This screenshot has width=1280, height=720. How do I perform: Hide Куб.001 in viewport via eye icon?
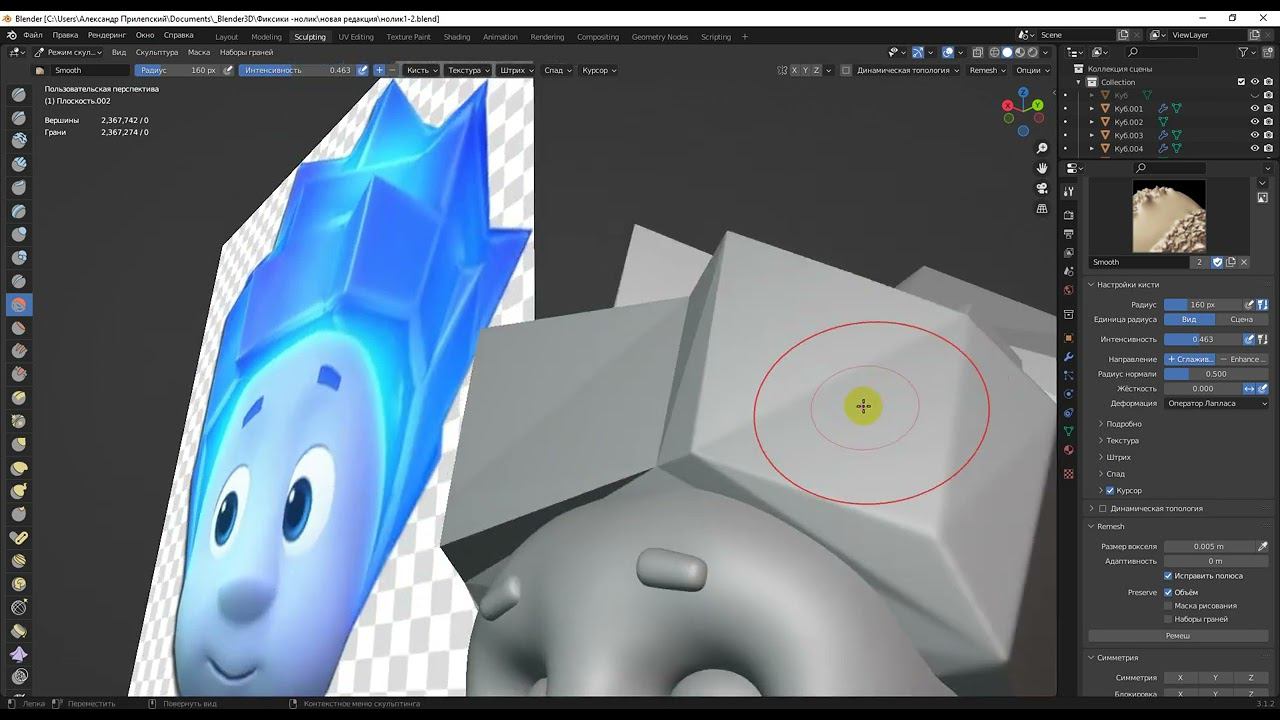(x=1254, y=108)
